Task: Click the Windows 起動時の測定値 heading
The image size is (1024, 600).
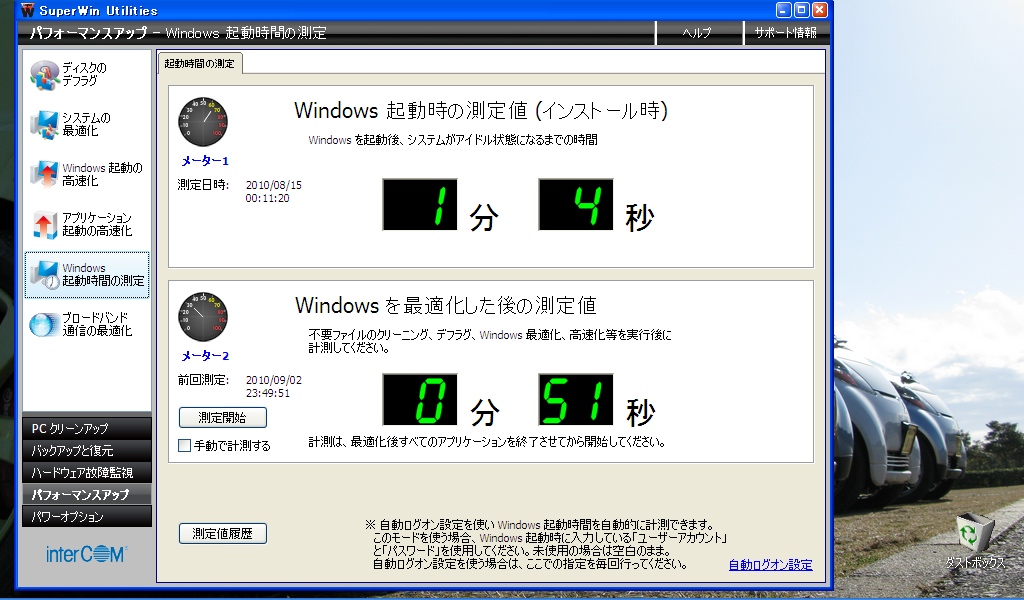Action: 481,110
